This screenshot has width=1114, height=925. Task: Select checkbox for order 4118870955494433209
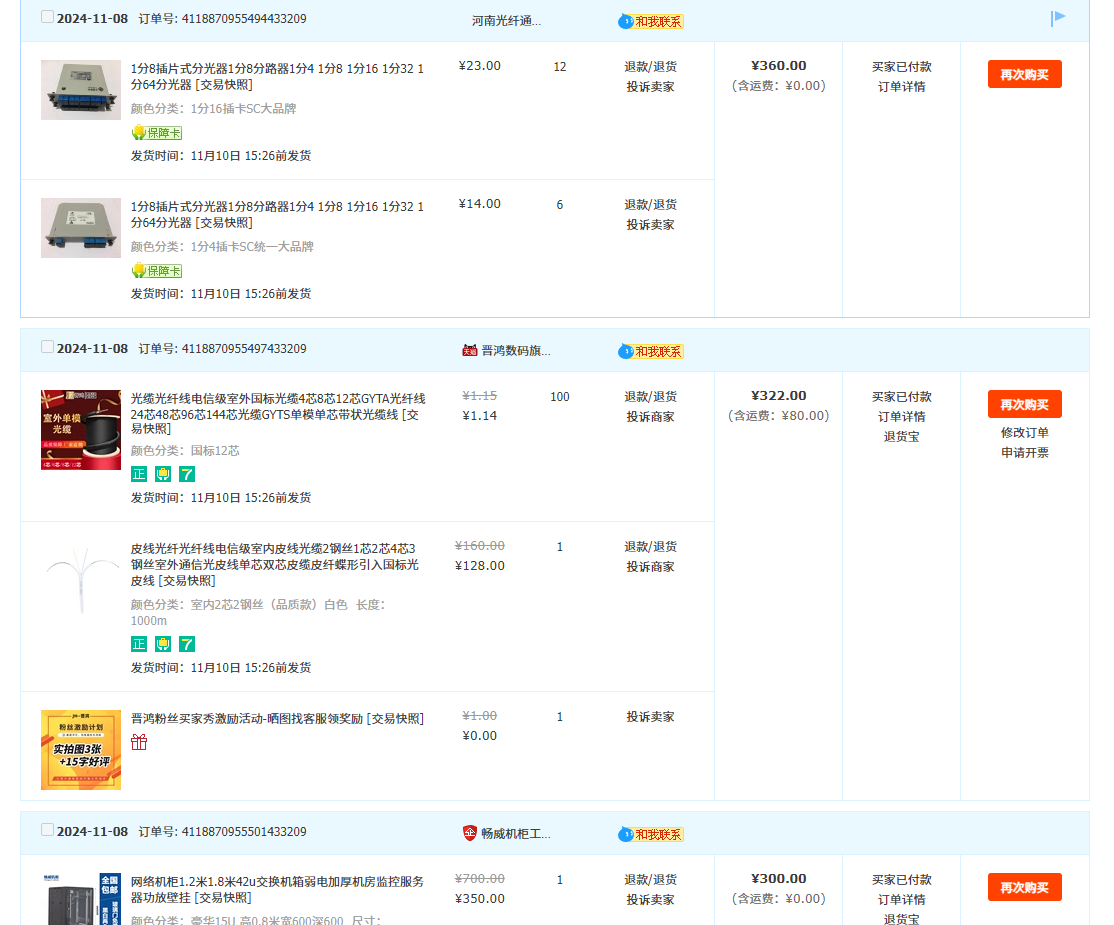47,17
